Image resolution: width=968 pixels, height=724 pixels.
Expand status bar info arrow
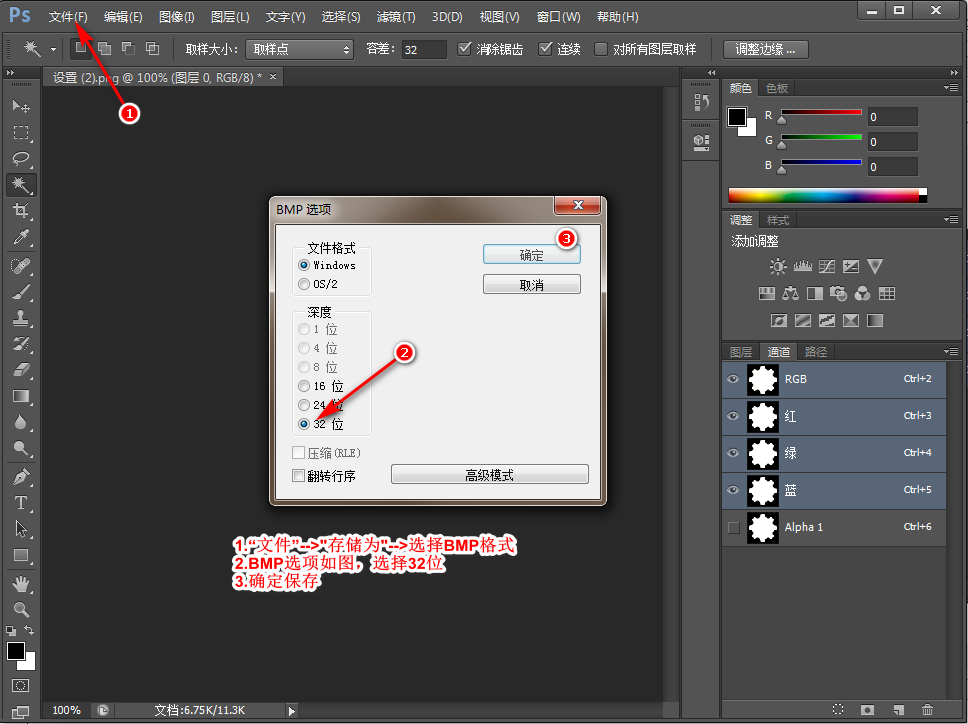(x=291, y=710)
